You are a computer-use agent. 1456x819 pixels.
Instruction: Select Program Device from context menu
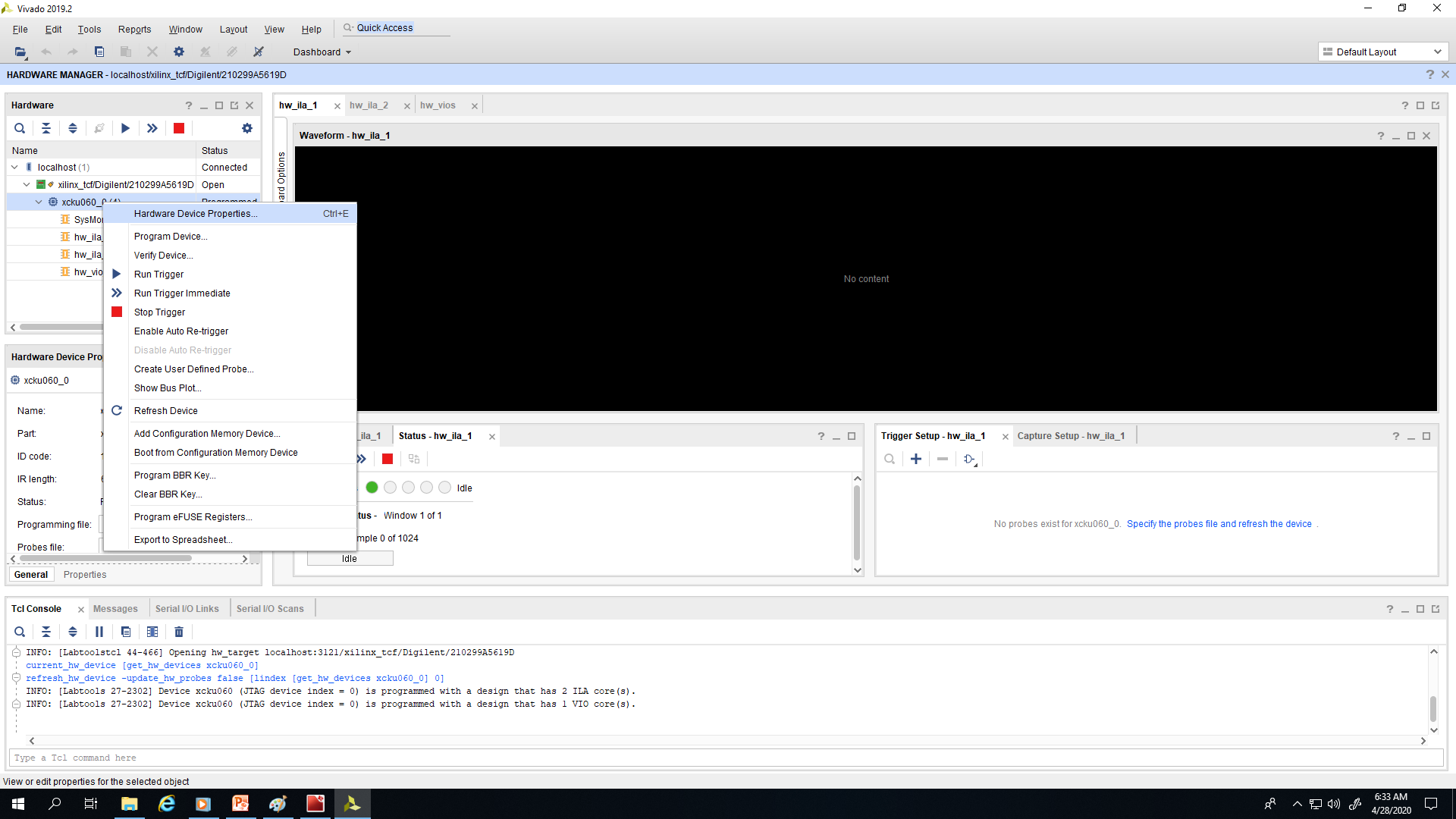230,237
